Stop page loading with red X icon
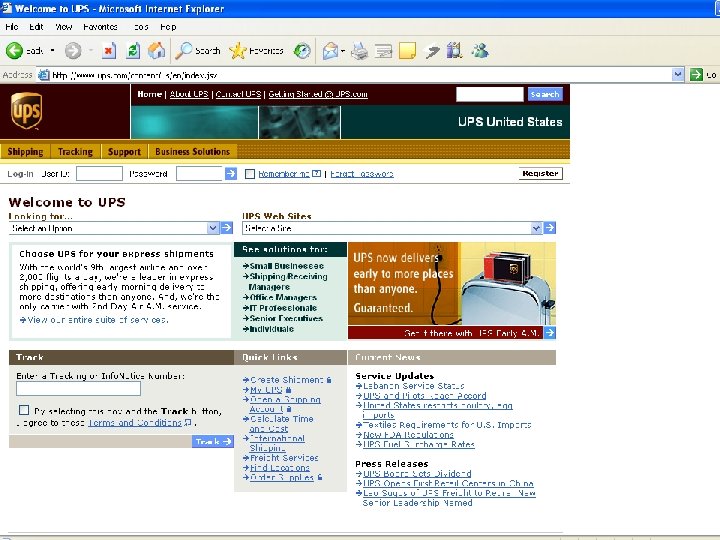The width and height of the screenshot is (720, 540). pyautogui.click(x=109, y=51)
